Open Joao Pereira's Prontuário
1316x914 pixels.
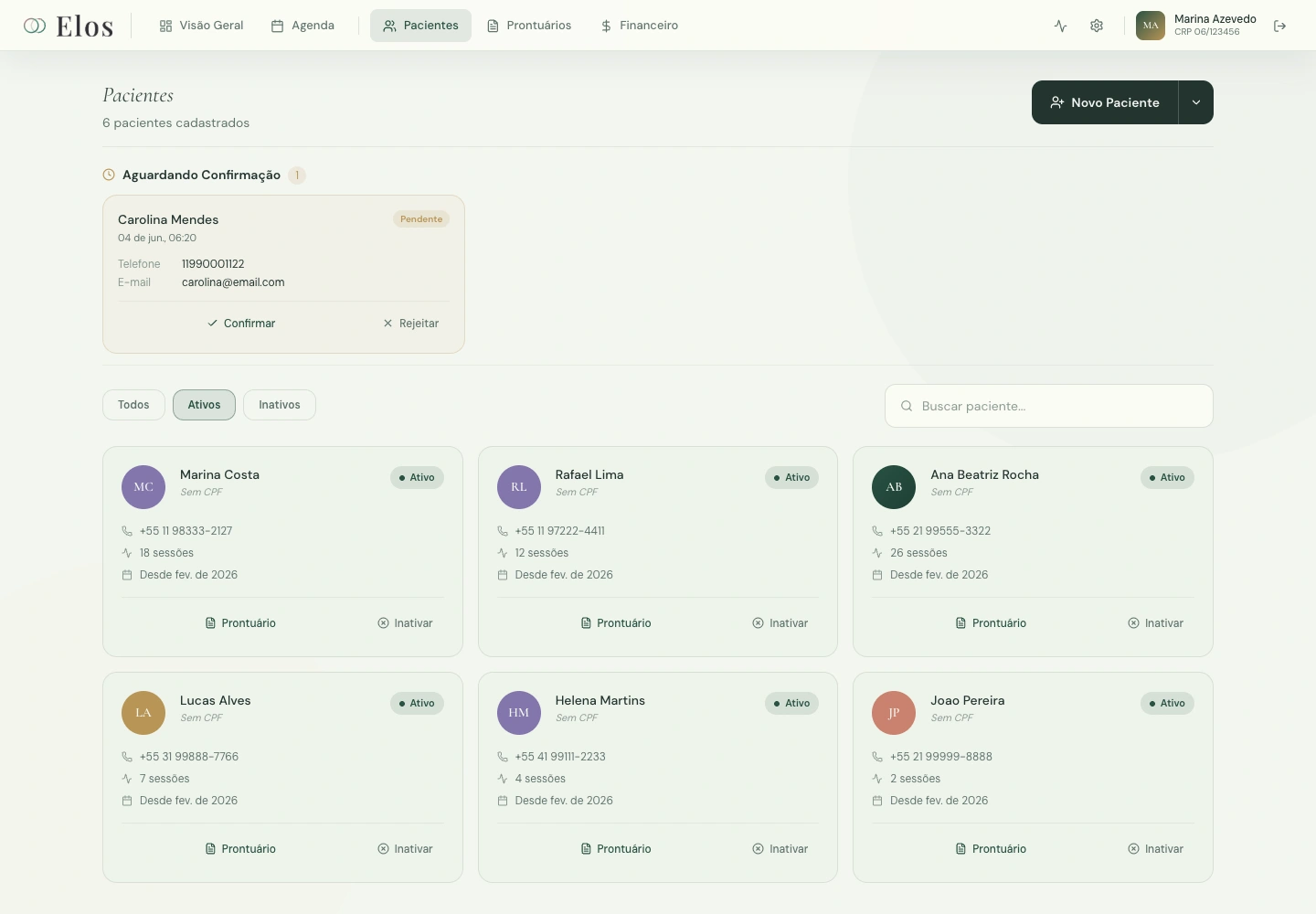[x=991, y=849]
